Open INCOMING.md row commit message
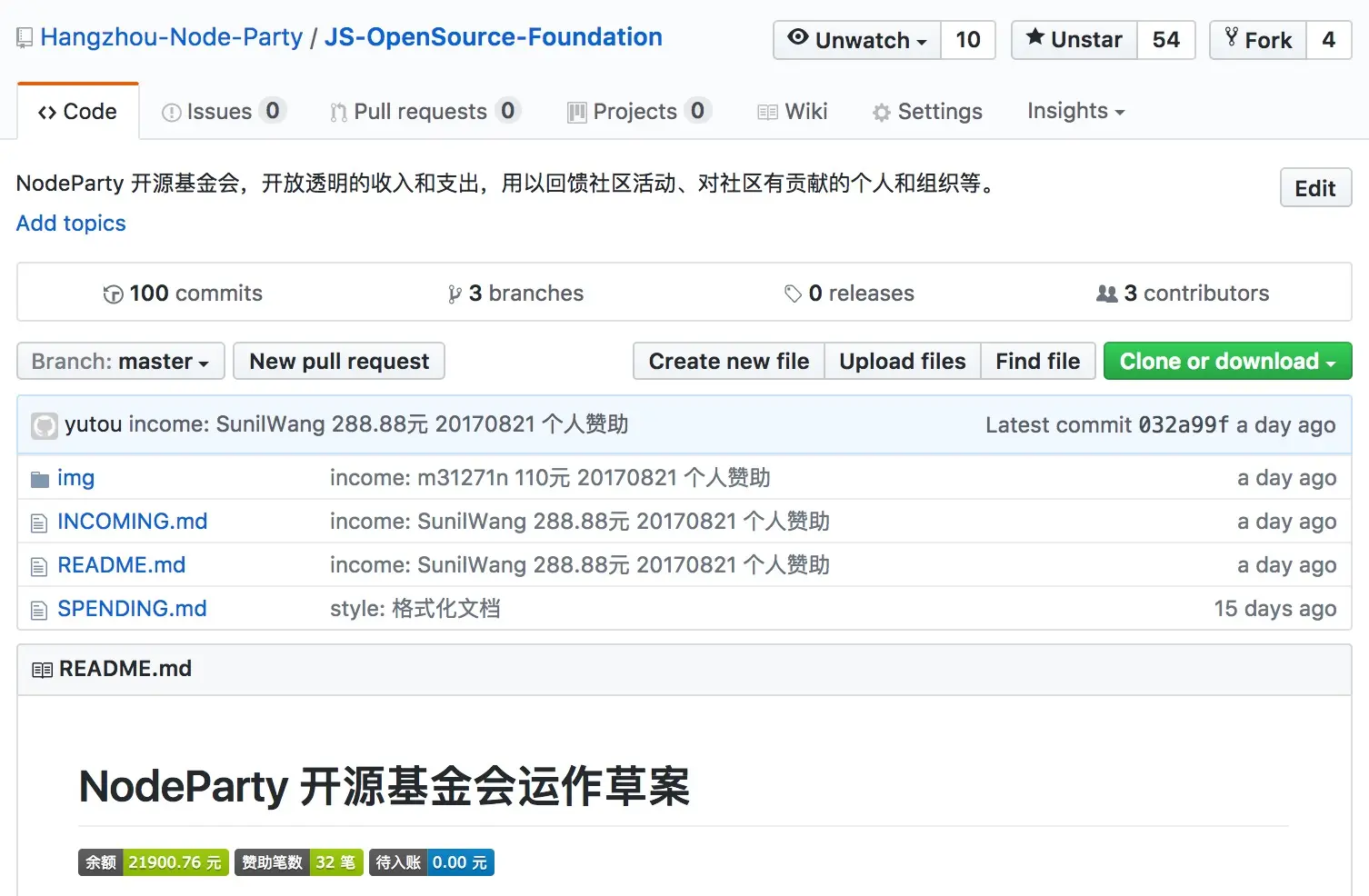This screenshot has width=1369, height=896. (x=580, y=522)
